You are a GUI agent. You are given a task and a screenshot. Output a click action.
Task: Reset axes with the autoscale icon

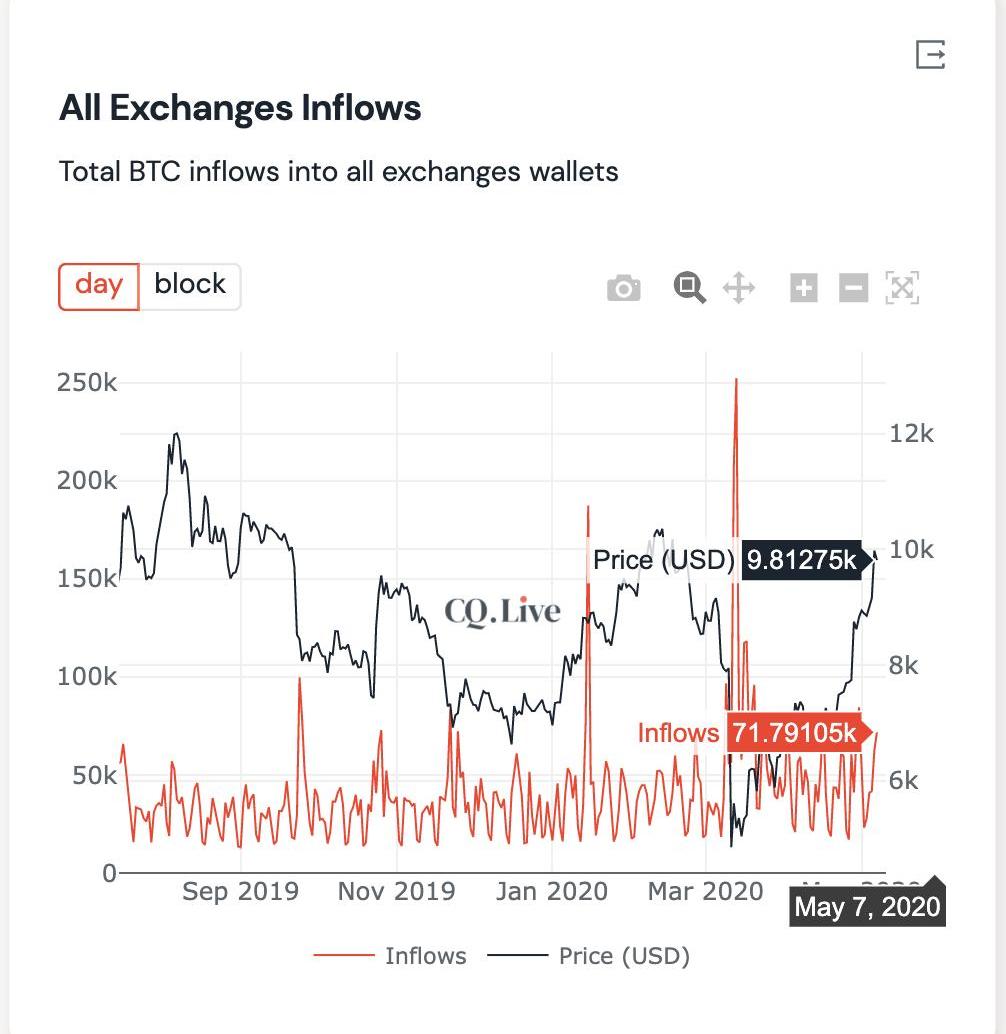point(902,288)
